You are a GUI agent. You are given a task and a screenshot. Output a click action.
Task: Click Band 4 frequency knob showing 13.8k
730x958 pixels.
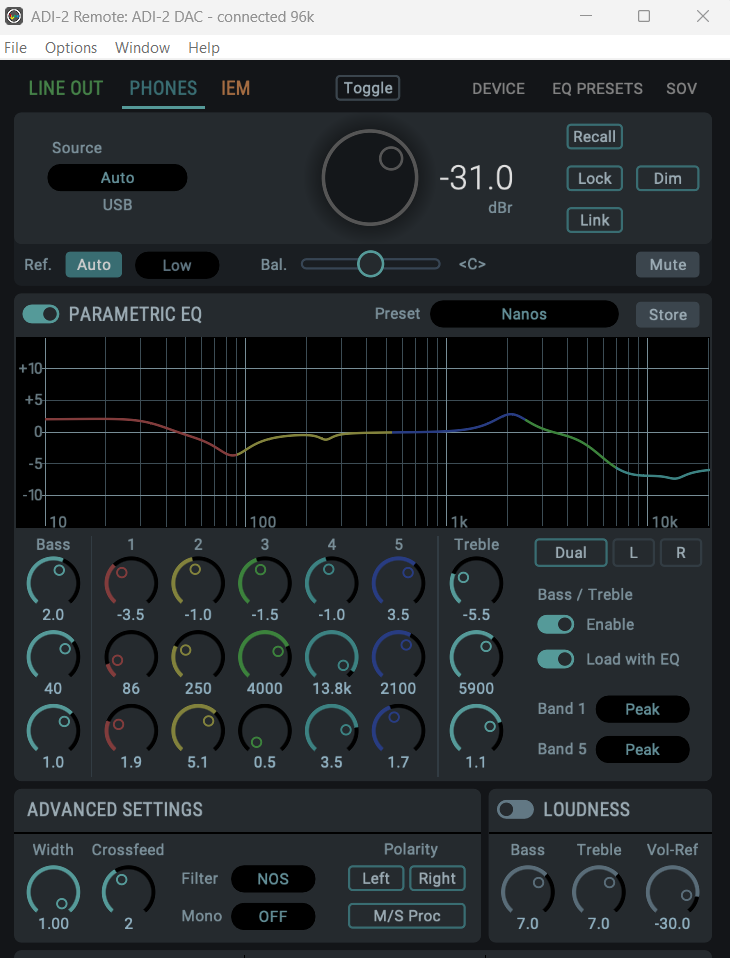[x=332, y=656]
